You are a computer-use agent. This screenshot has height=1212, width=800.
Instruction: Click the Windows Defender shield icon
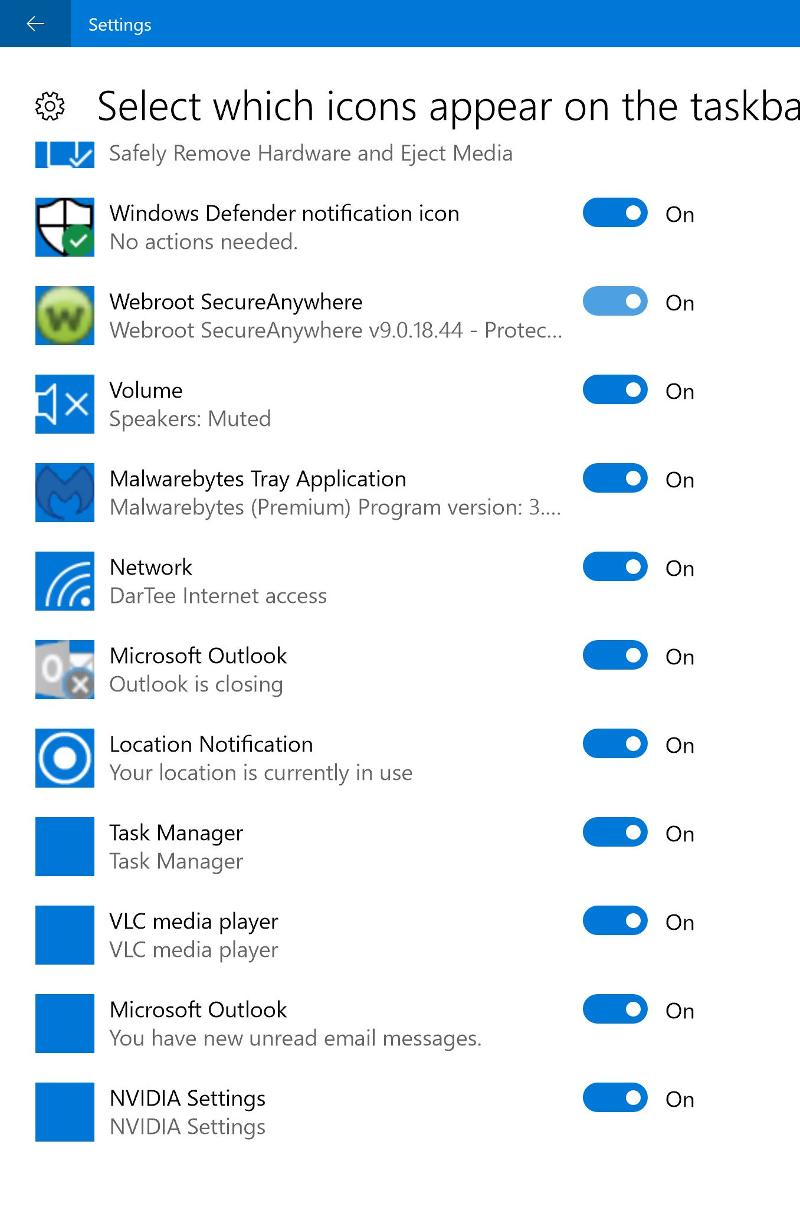(x=65, y=227)
